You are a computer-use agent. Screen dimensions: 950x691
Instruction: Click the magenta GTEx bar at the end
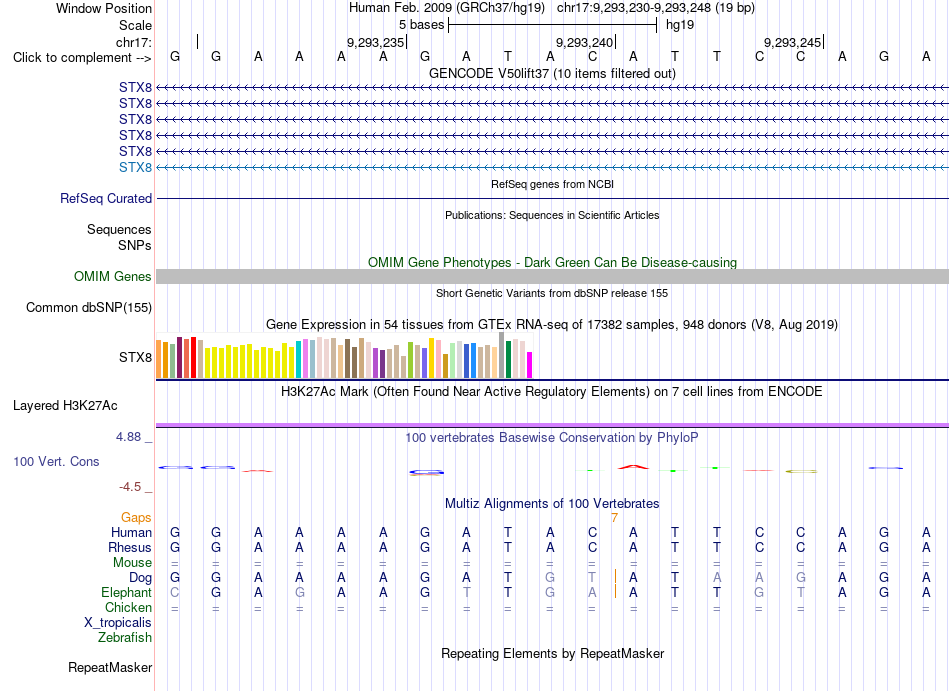pos(530,365)
